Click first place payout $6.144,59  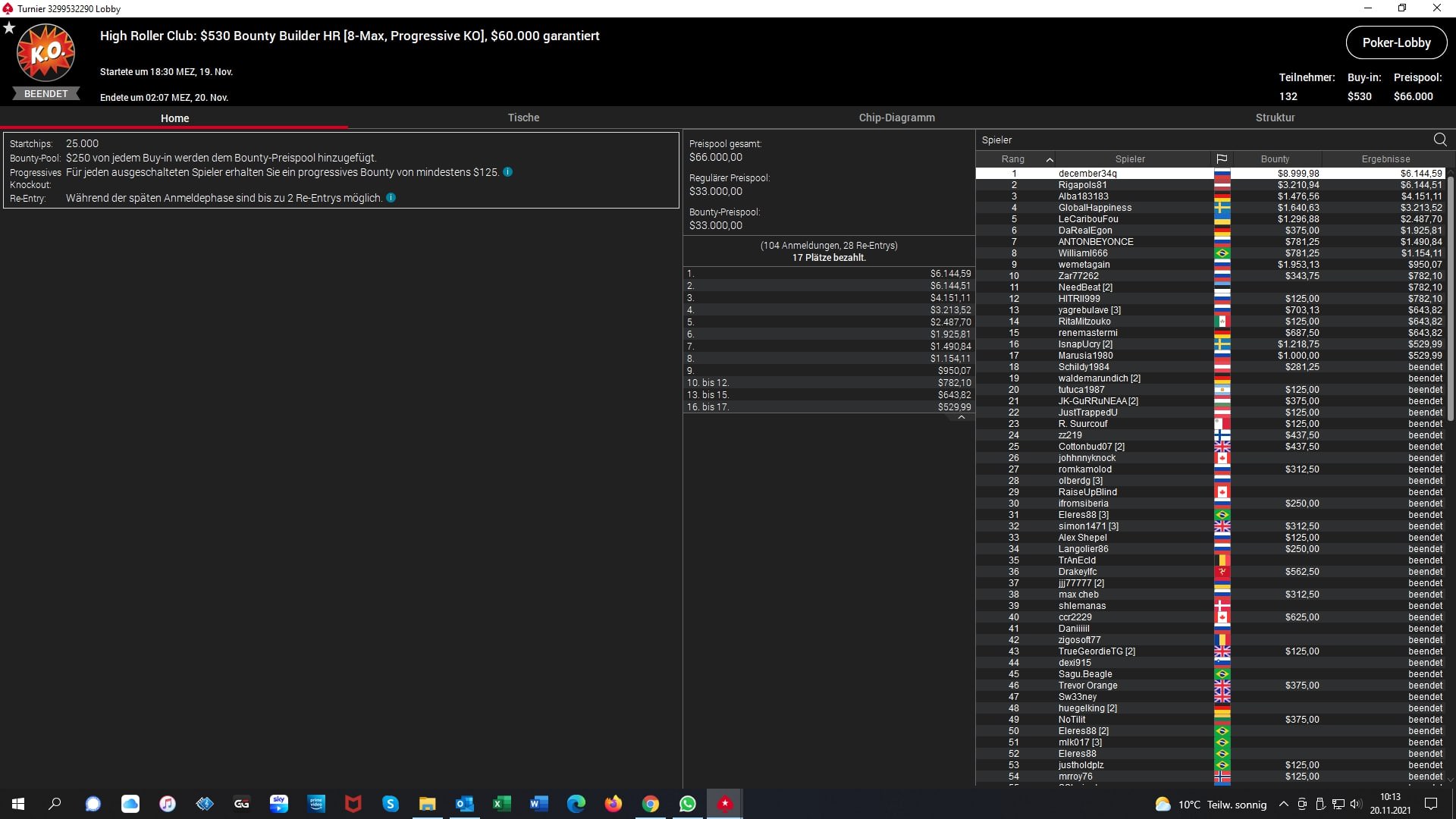click(x=950, y=274)
